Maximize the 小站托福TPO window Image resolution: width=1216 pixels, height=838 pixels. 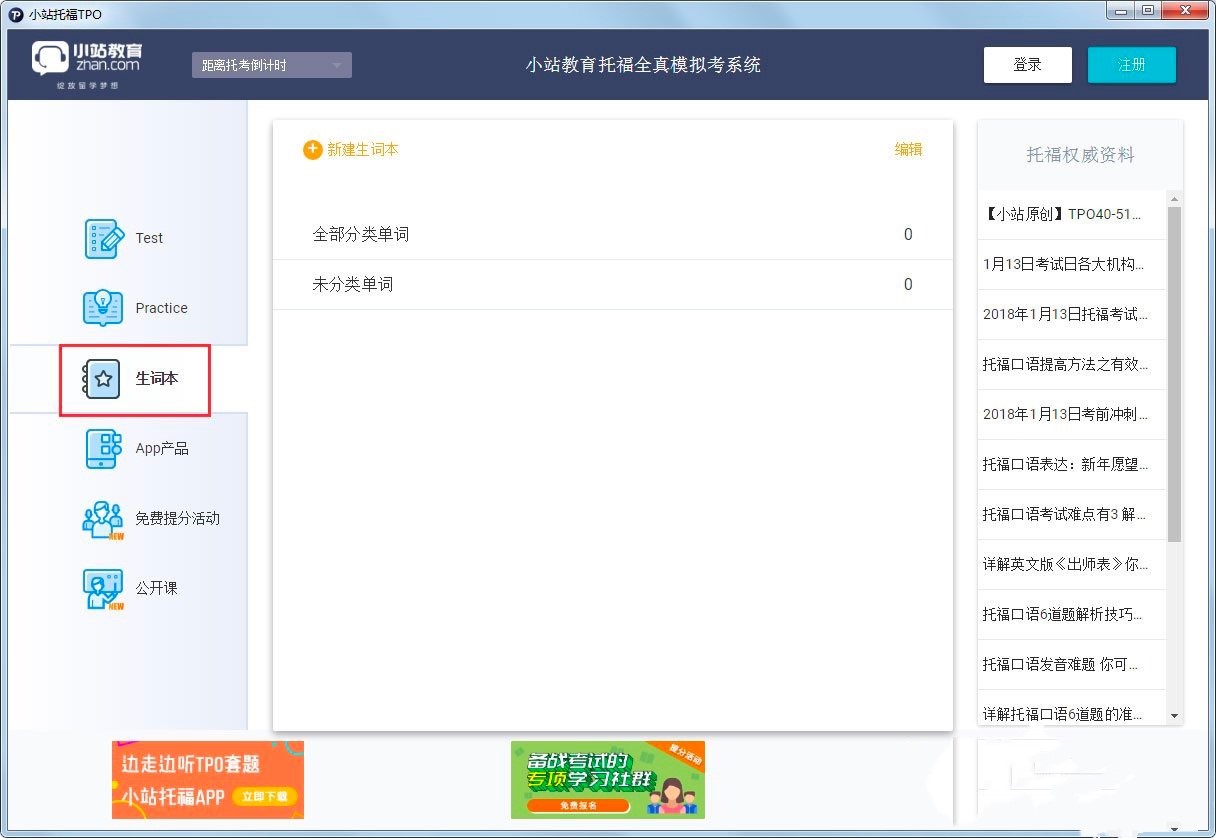point(1147,10)
